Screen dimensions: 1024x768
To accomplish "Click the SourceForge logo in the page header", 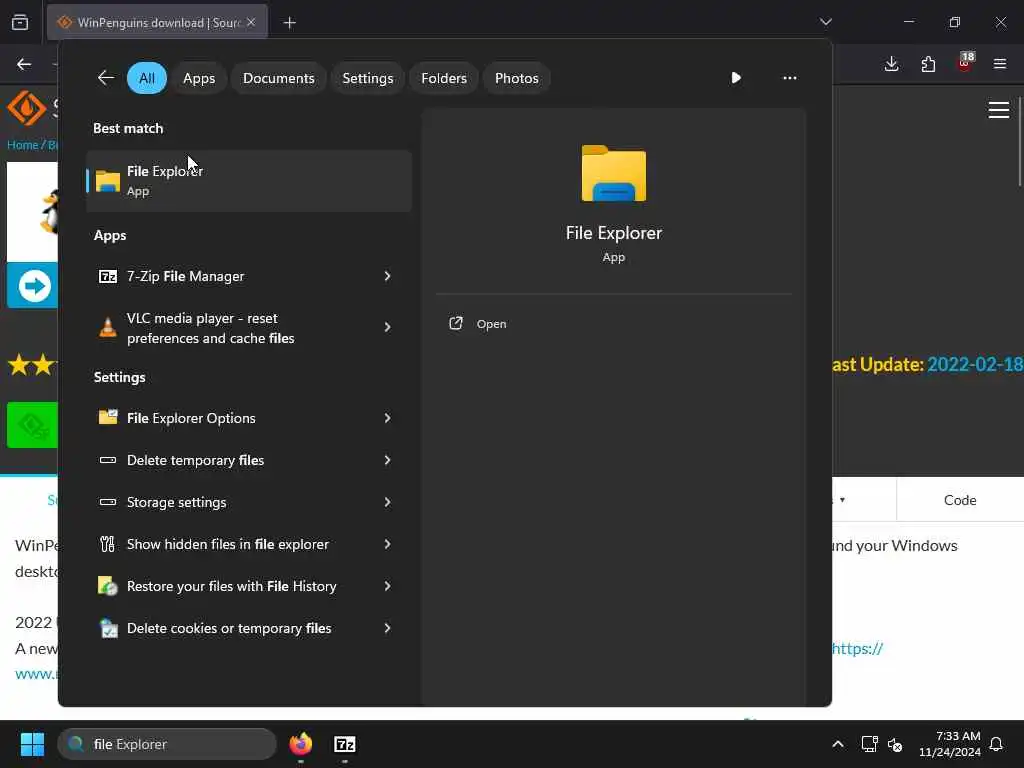I will click(x=26, y=107).
